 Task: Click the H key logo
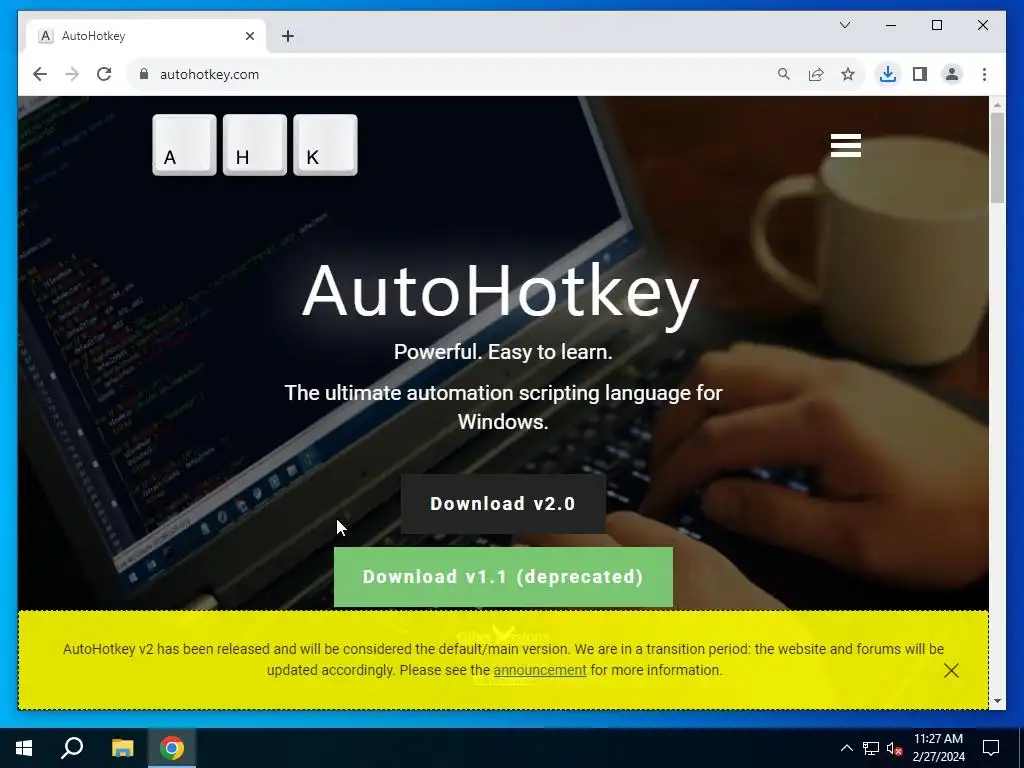[255, 145]
